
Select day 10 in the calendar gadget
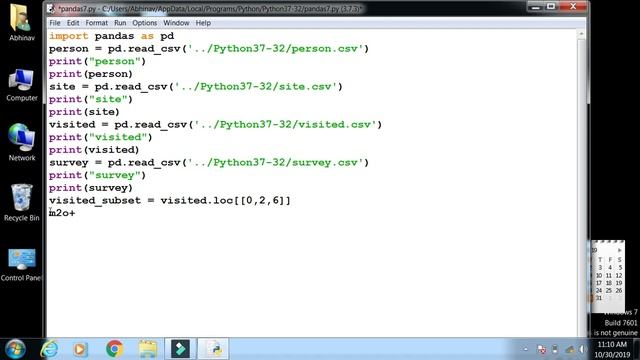click(599, 275)
